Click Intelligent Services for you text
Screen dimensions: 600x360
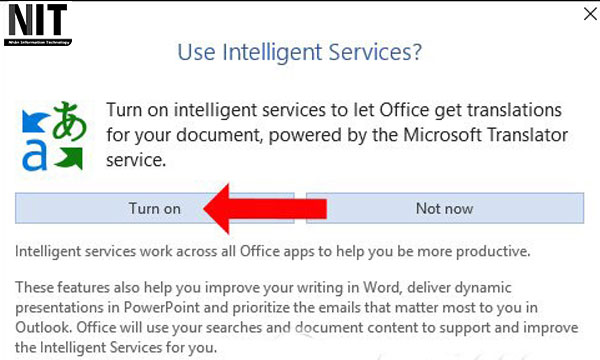pos(129,347)
